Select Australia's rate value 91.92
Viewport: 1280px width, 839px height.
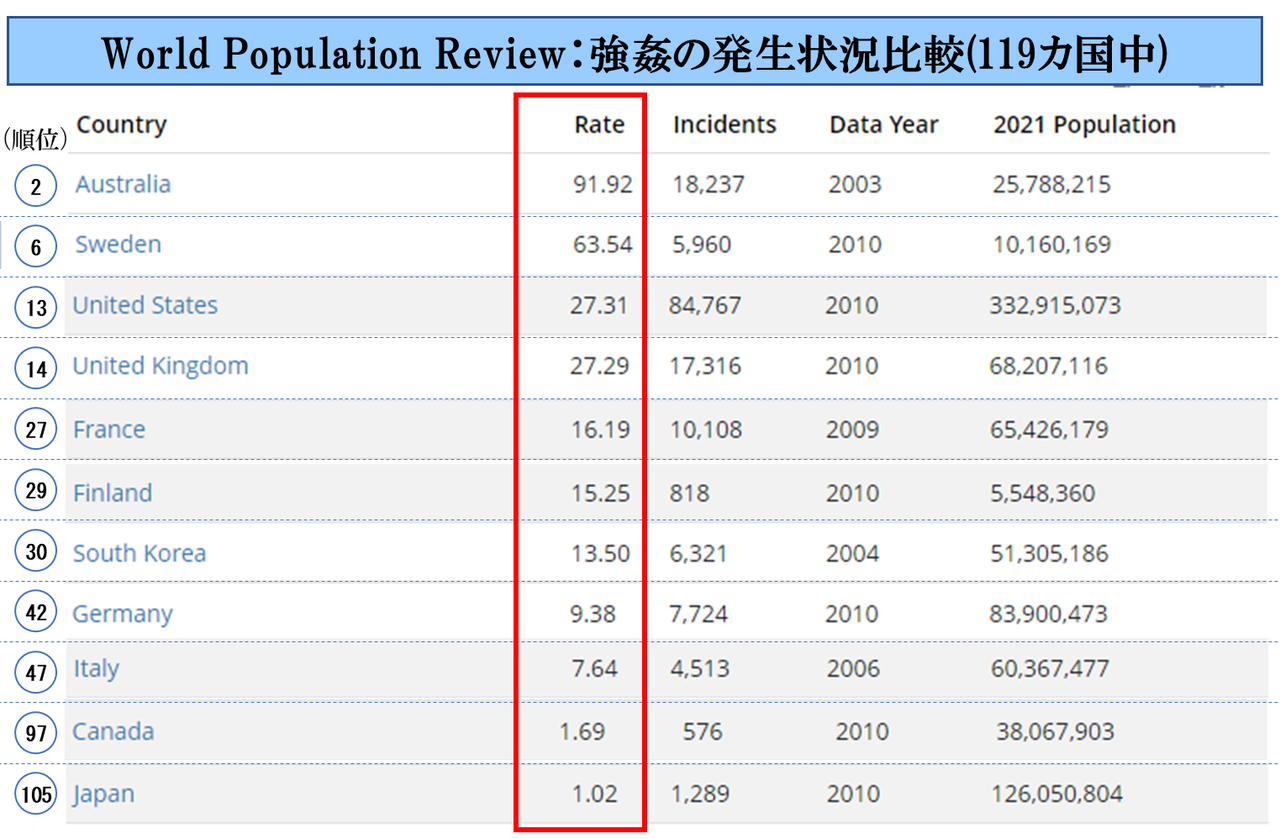tap(602, 184)
